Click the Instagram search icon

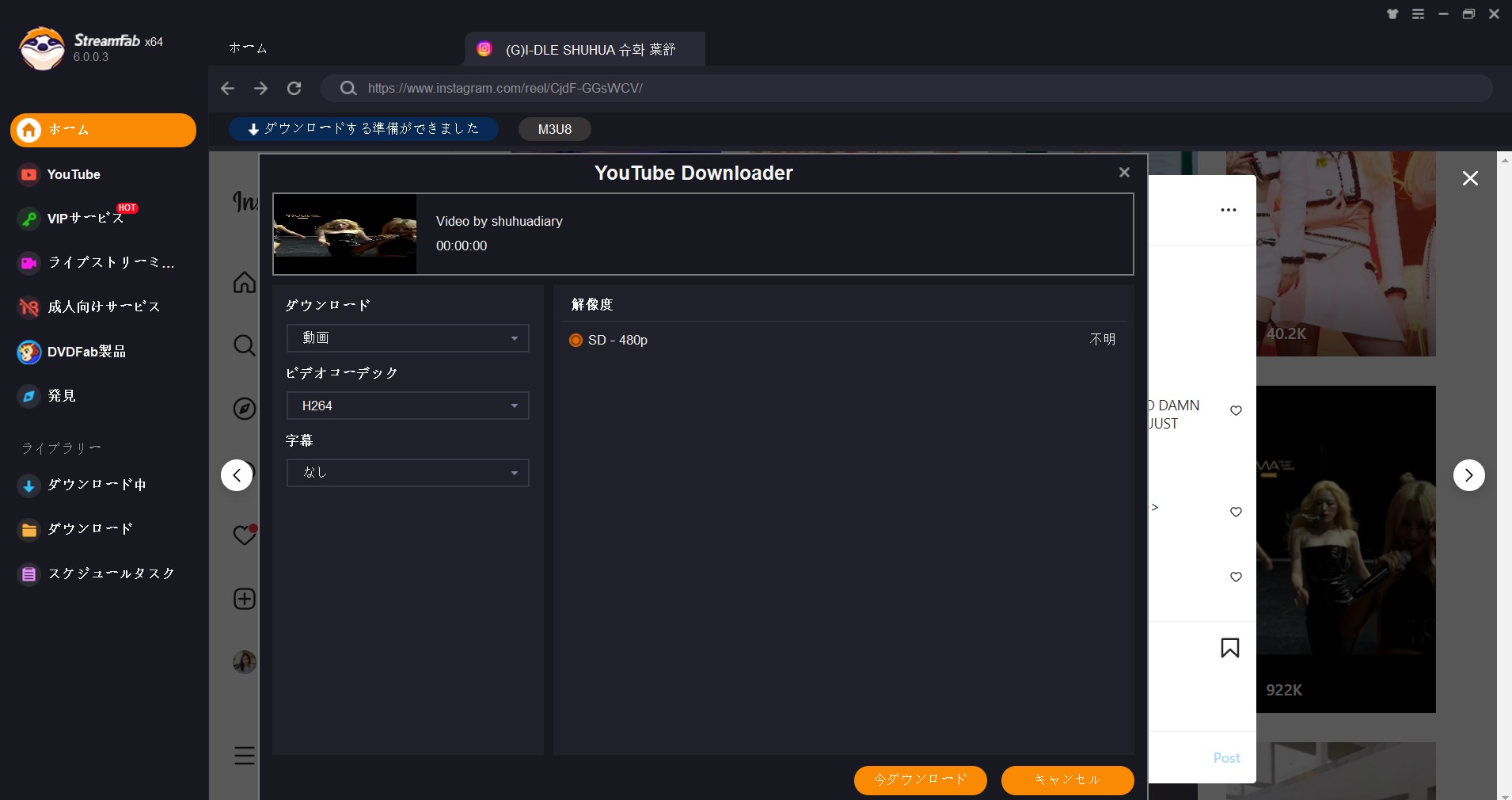tap(245, 345)
